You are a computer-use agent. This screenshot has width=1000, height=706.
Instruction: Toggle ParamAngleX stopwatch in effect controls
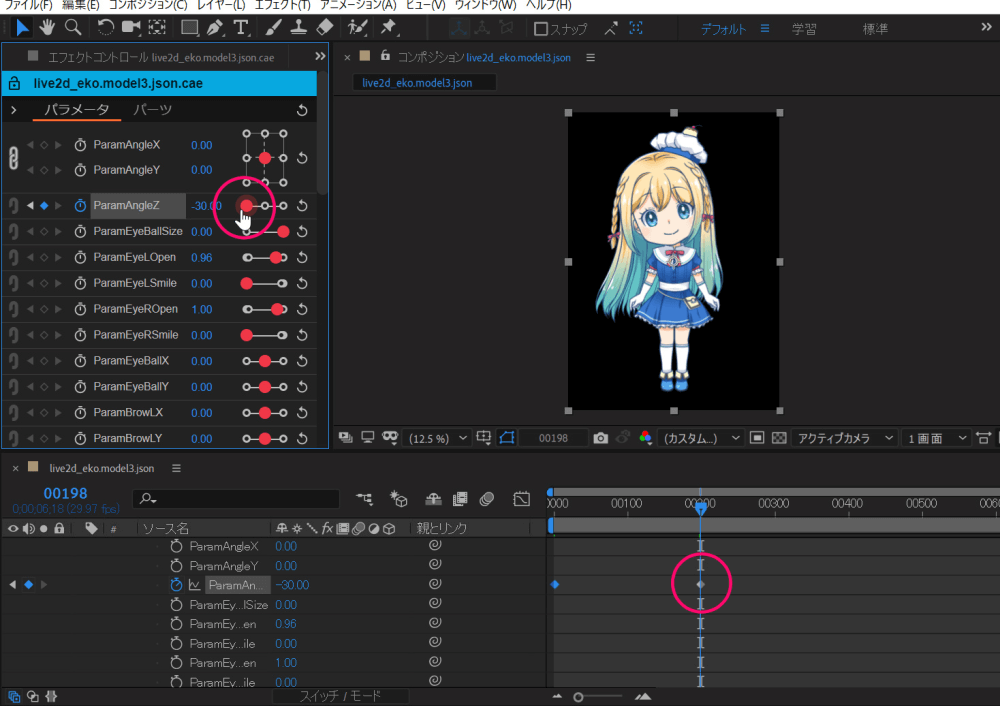[x=80, y=145]
